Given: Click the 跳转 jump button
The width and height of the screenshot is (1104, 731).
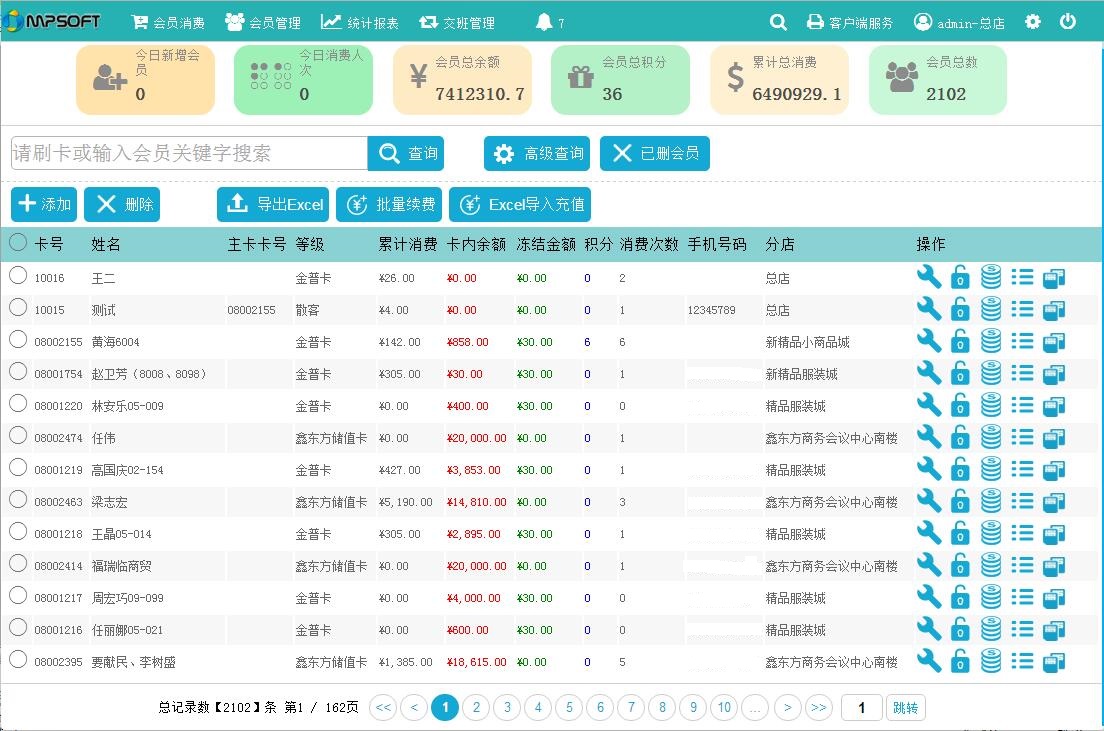Looking at the screenshot, I should (x=905, y=708).
